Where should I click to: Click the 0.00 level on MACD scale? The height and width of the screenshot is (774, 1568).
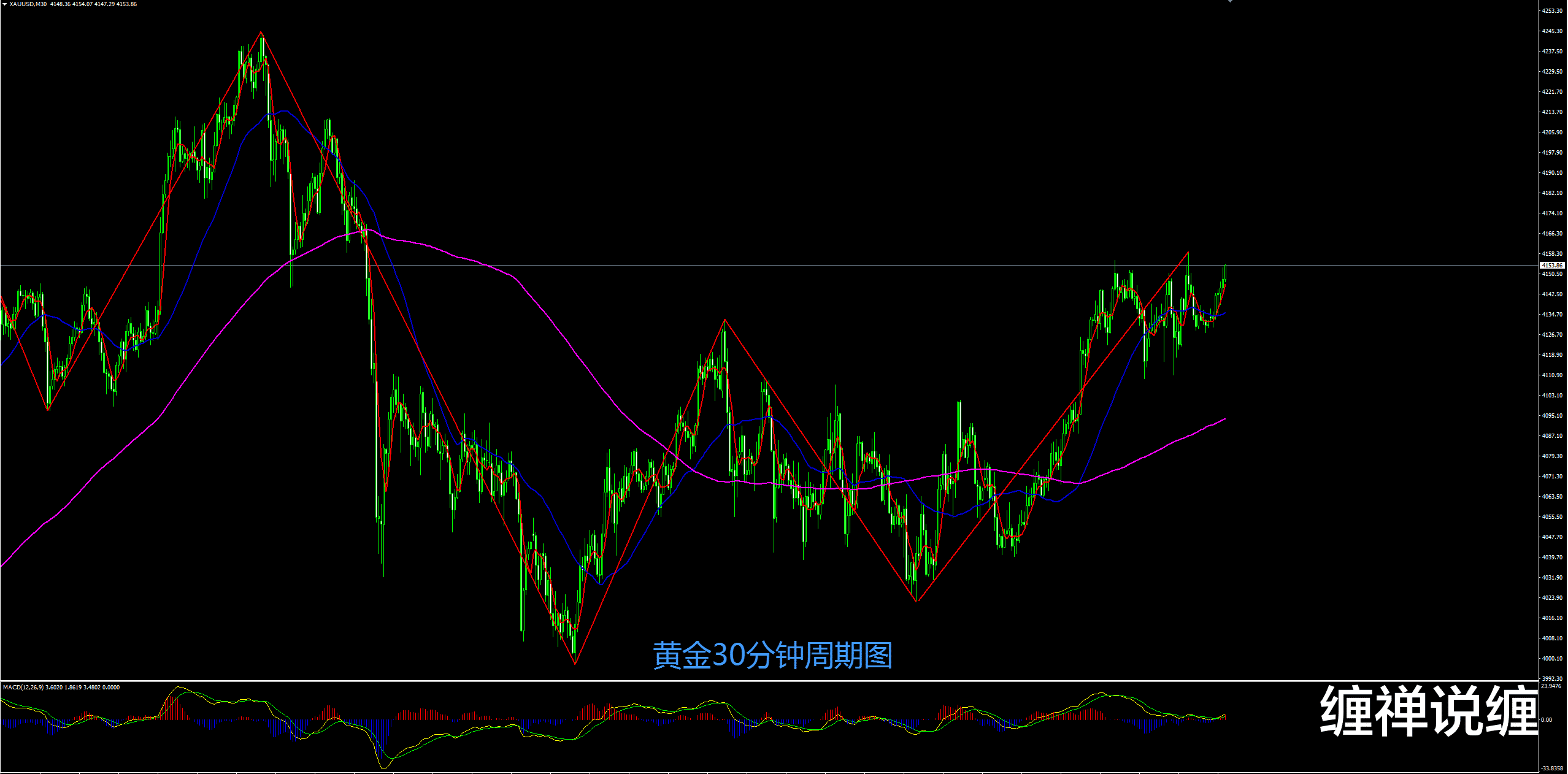coord(1547,720)
